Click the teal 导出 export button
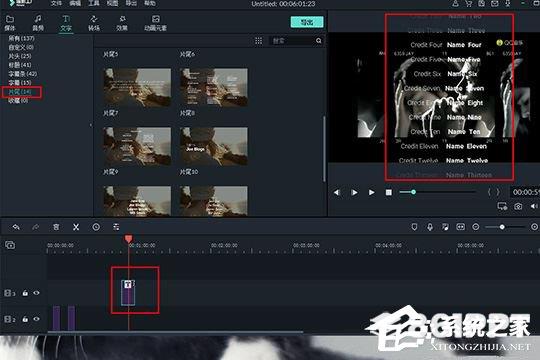Viewport: 540px width, 360px height. click(x=307, y=22)
